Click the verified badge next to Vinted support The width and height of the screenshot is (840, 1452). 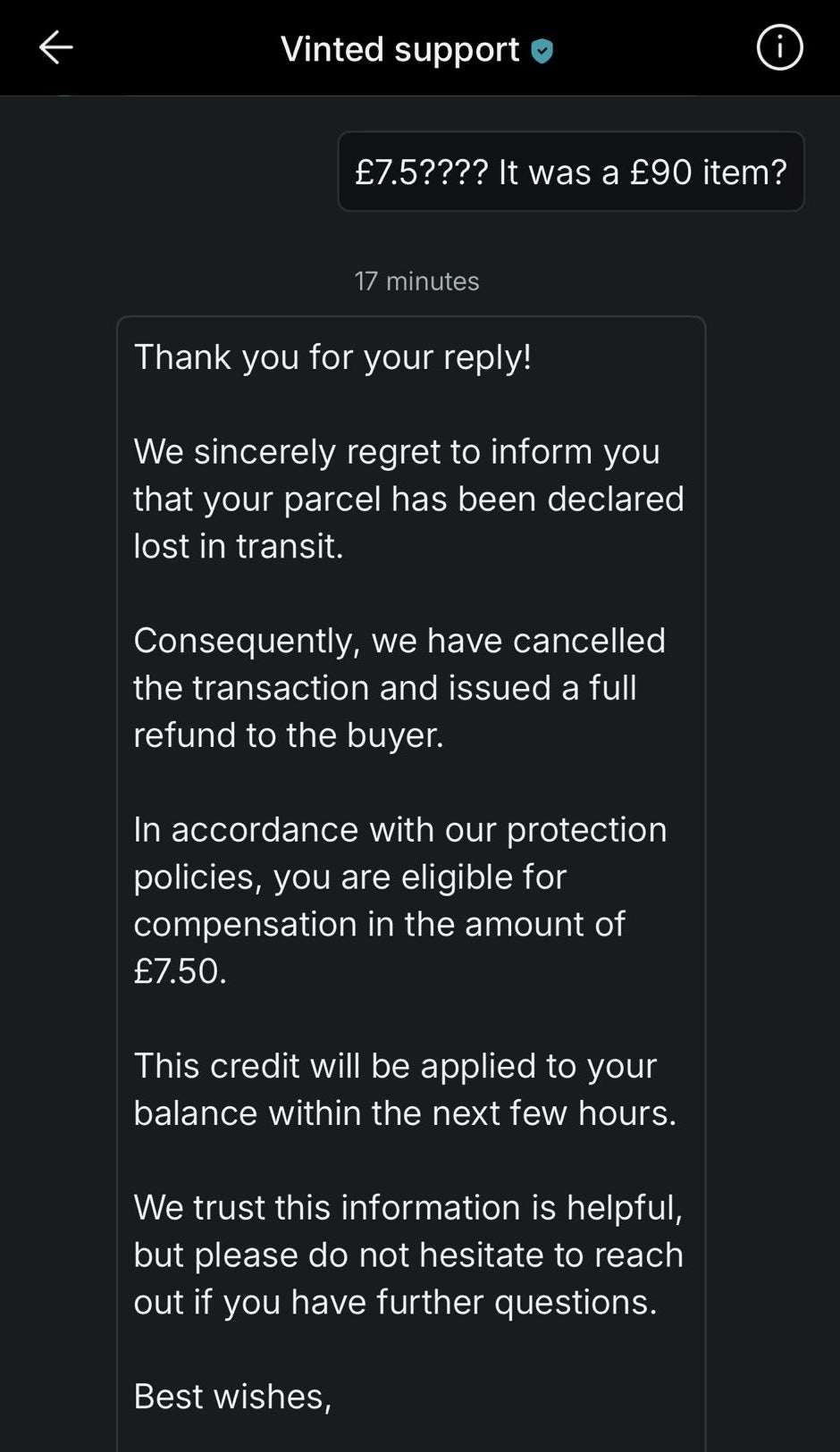542,50
